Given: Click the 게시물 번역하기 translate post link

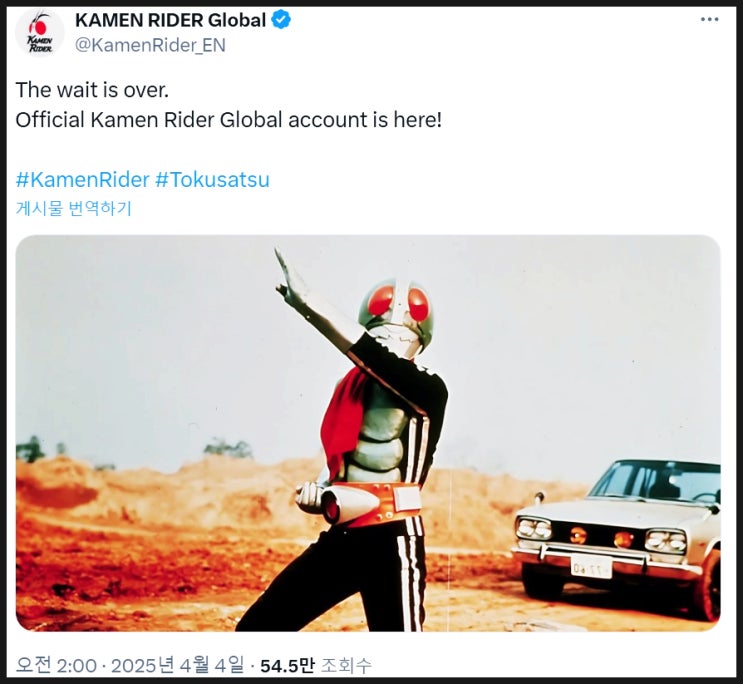Looking at the screenshot, I should pos(73,208).
